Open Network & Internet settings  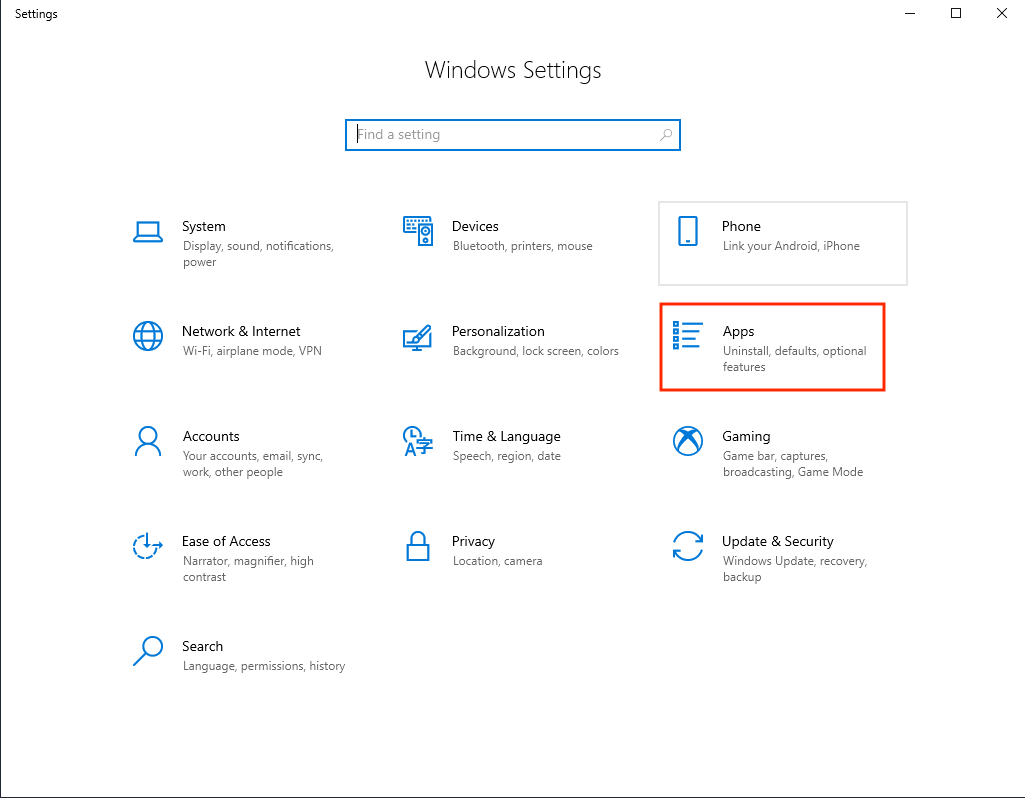click(240, 331)
